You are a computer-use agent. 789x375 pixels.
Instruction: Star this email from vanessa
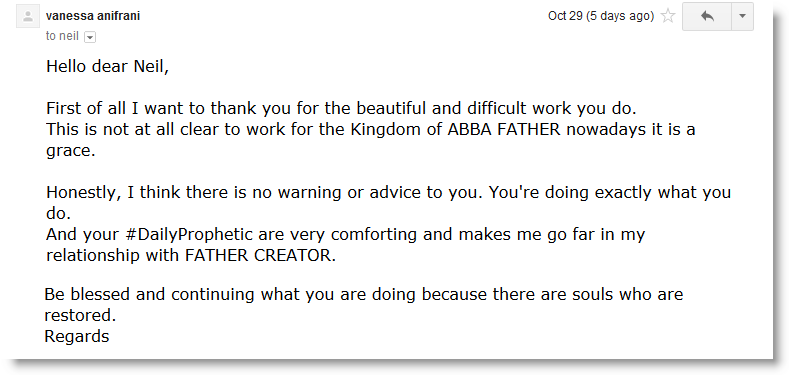[x=668, y=16]
